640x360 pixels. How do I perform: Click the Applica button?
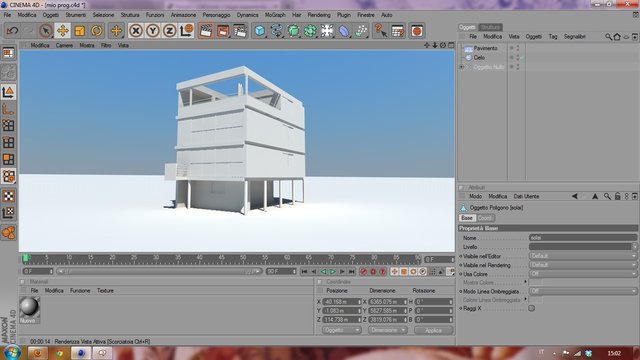433,330
